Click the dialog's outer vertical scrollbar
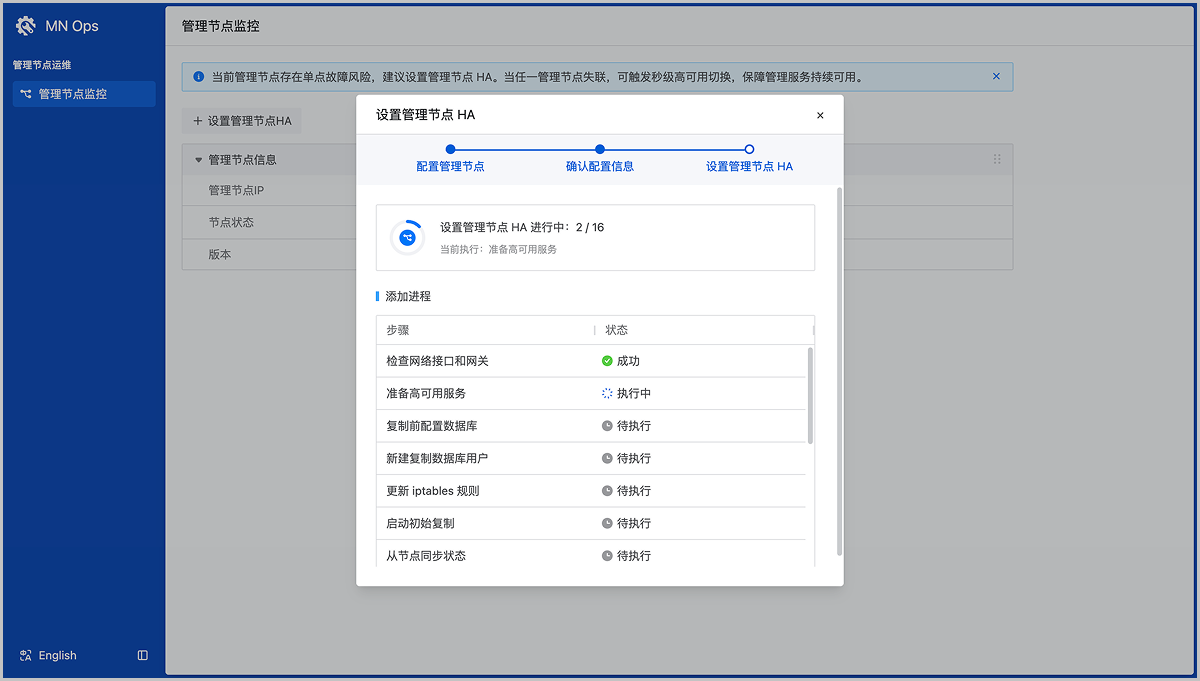The width and height of the screenshot is (1200, 681). click(840, 371)
